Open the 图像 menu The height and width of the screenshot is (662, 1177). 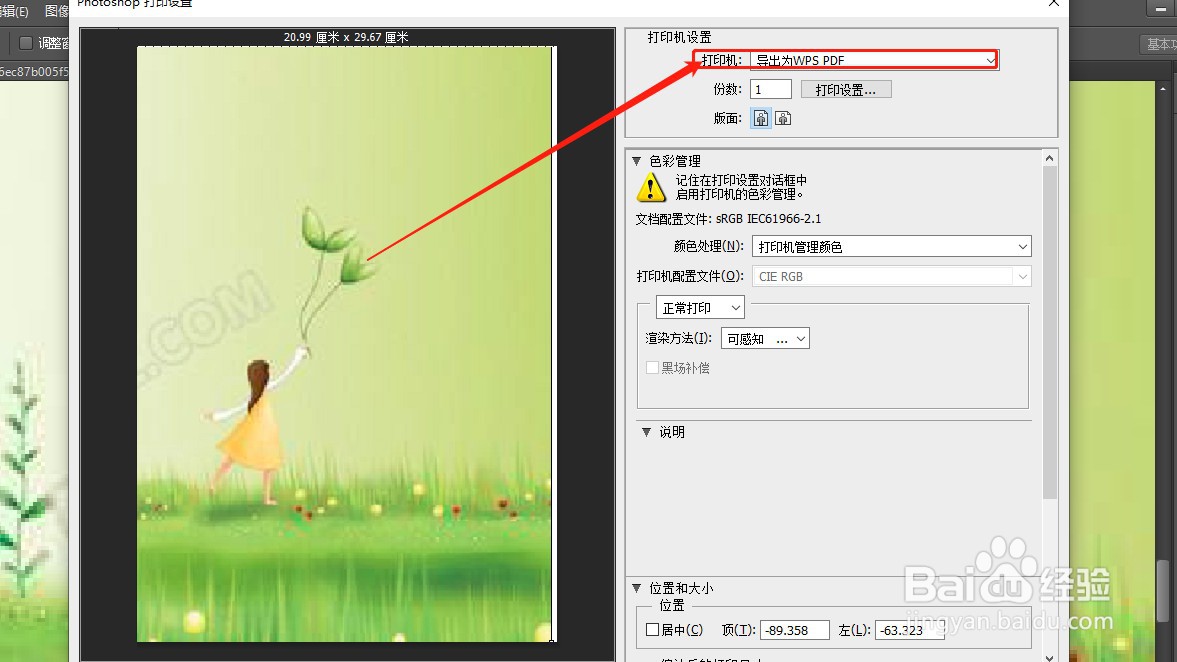pyautogui.click(x=55, y=10)
